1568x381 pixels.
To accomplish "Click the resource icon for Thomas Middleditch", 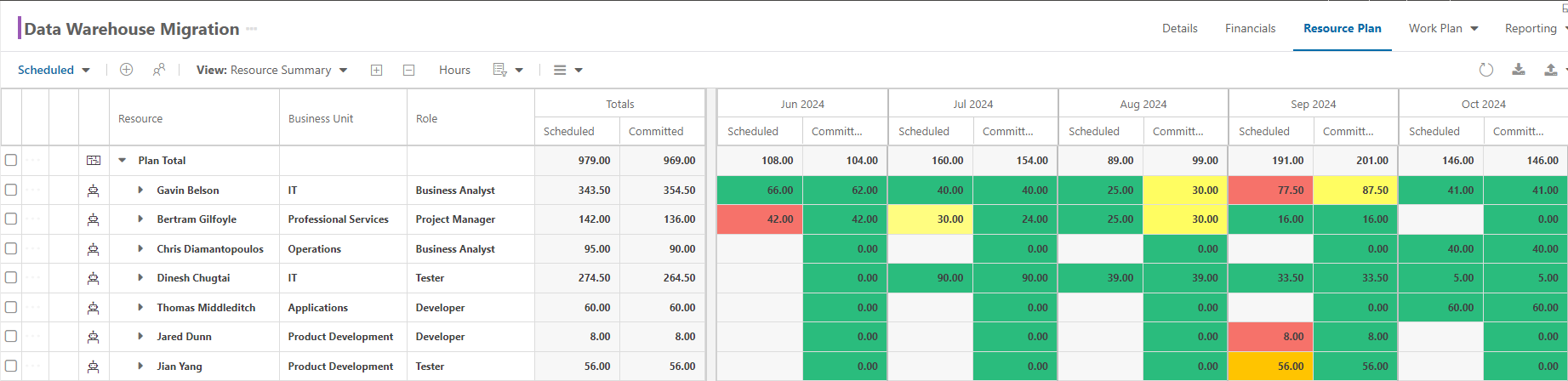I will (x=94, y=308).
